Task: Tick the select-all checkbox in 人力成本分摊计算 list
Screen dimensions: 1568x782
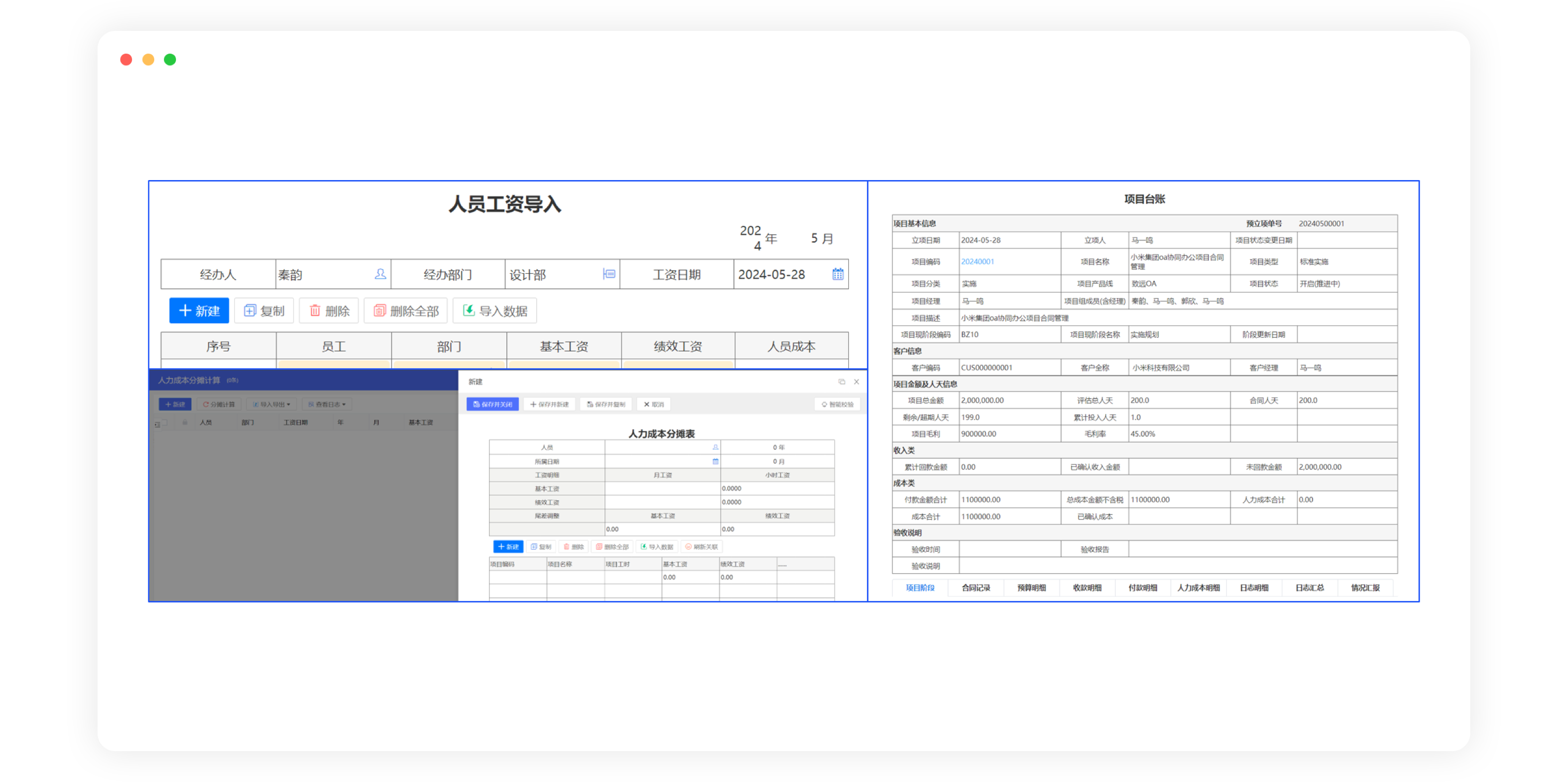Action: (x=164, y=422)
